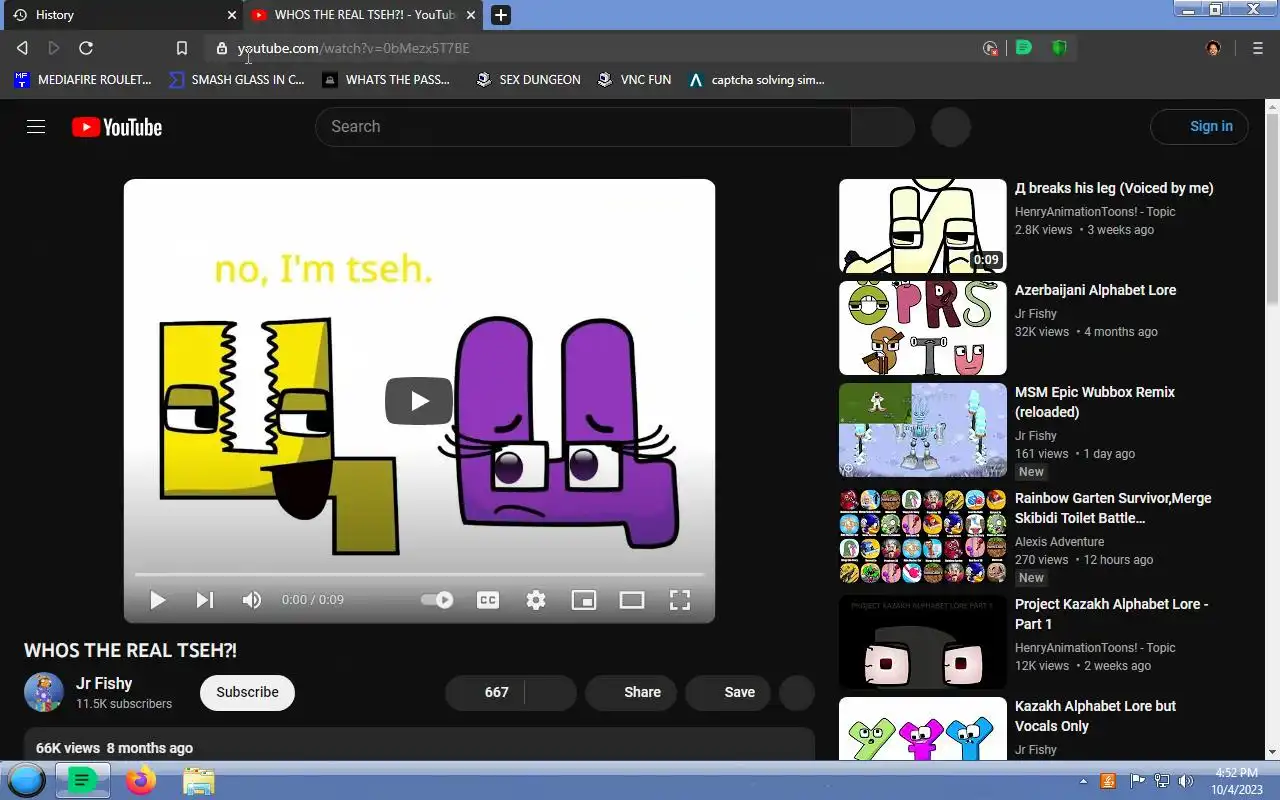Enable miniplayer mode
1280x800 pixels.
pyautogui.click(x=584, y=600)
